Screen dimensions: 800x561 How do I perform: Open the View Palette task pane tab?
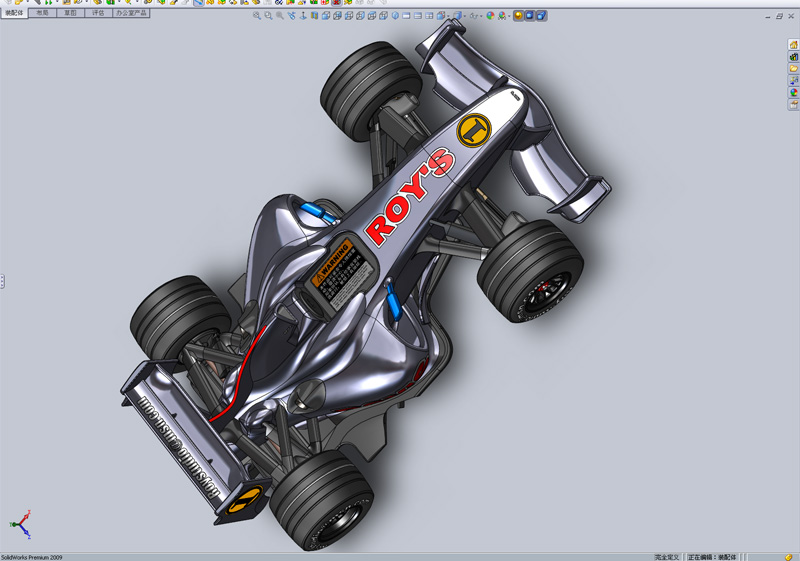pos(793,81)
